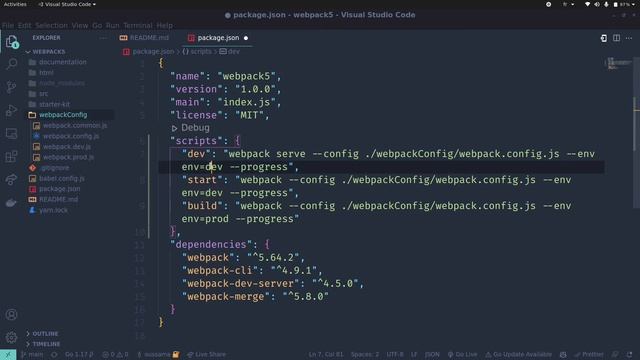Open Explorer views and more actions menu

pos(103,38)
